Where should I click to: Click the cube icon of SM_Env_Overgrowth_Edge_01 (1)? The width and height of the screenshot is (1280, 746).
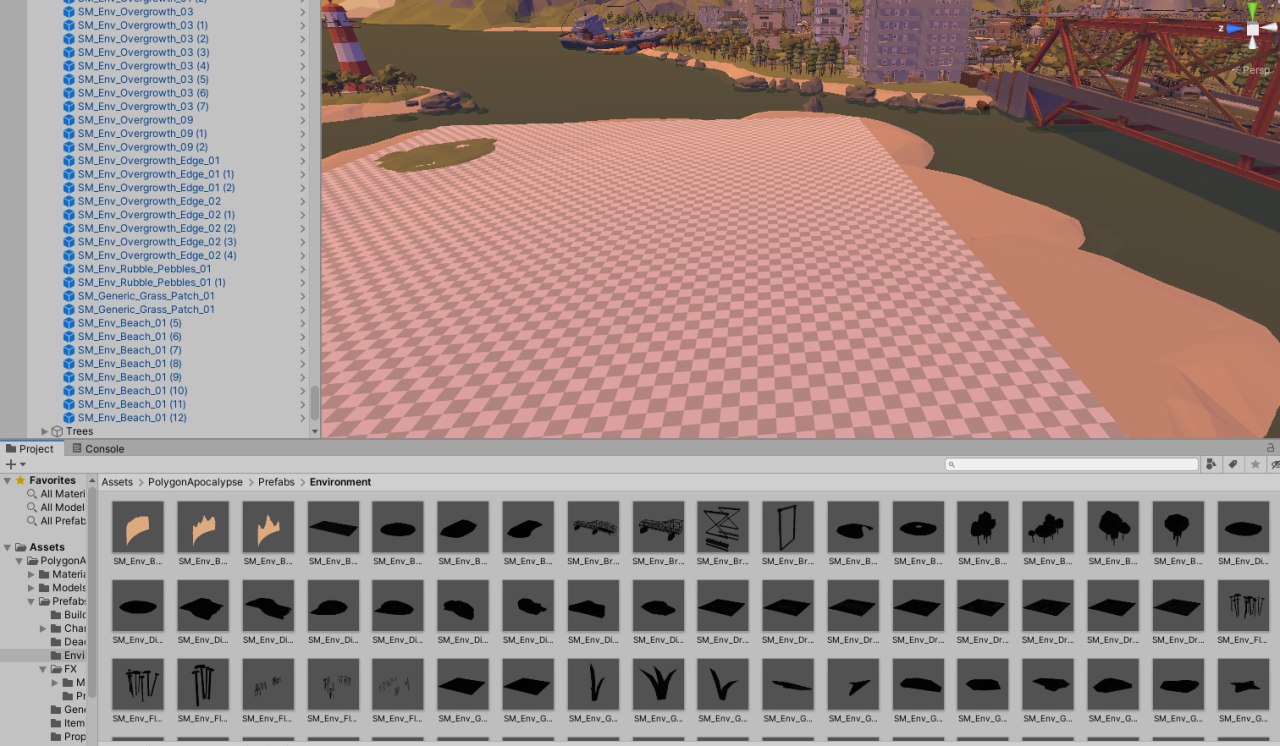(x=69, y=174)
